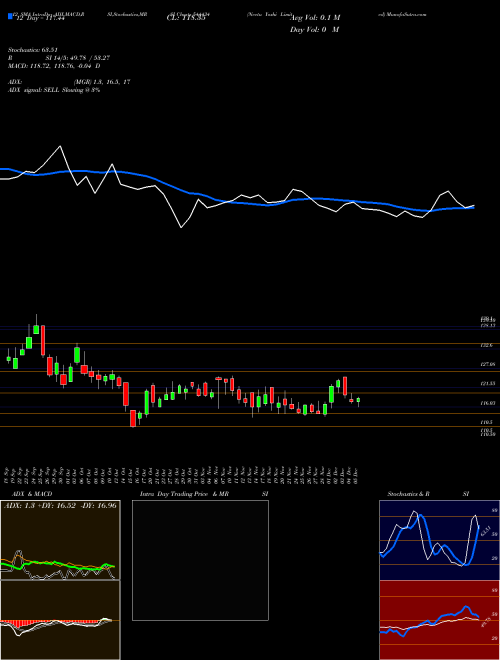Image resolution: width=500 pixels, height=660 pixels.
Task: Select the 'Stochastics: 63.51' reading
Action: pyautogui.click(x=32, y=50)
